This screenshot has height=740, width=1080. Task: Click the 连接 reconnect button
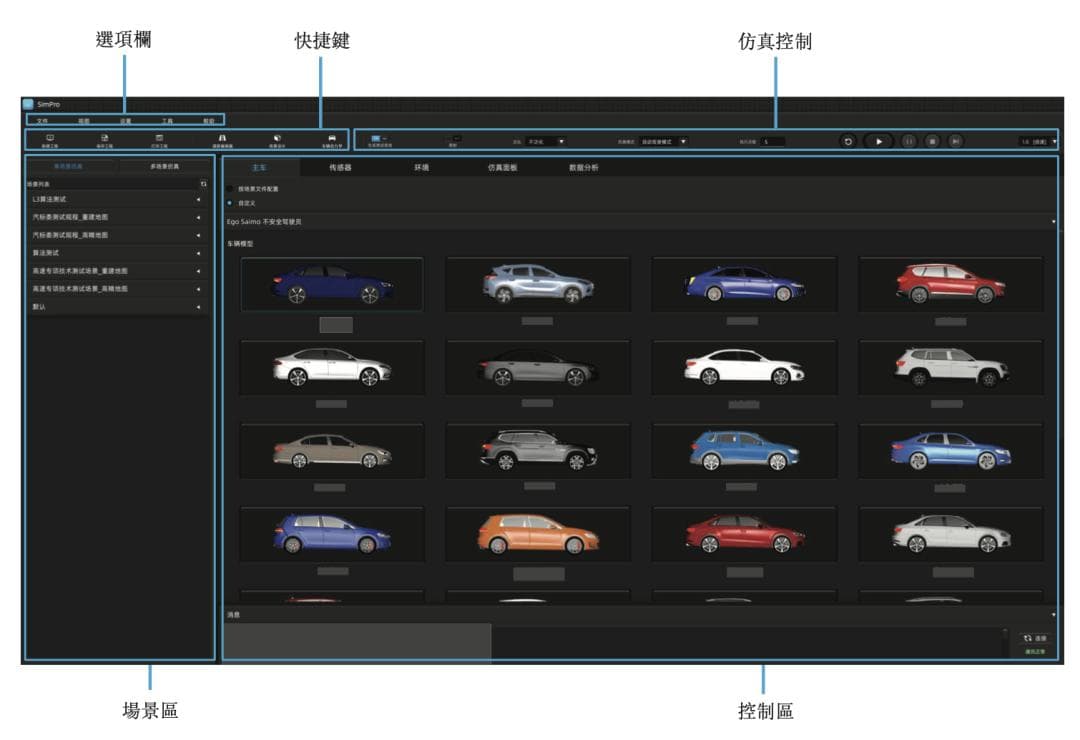[x=1035, y=637]
